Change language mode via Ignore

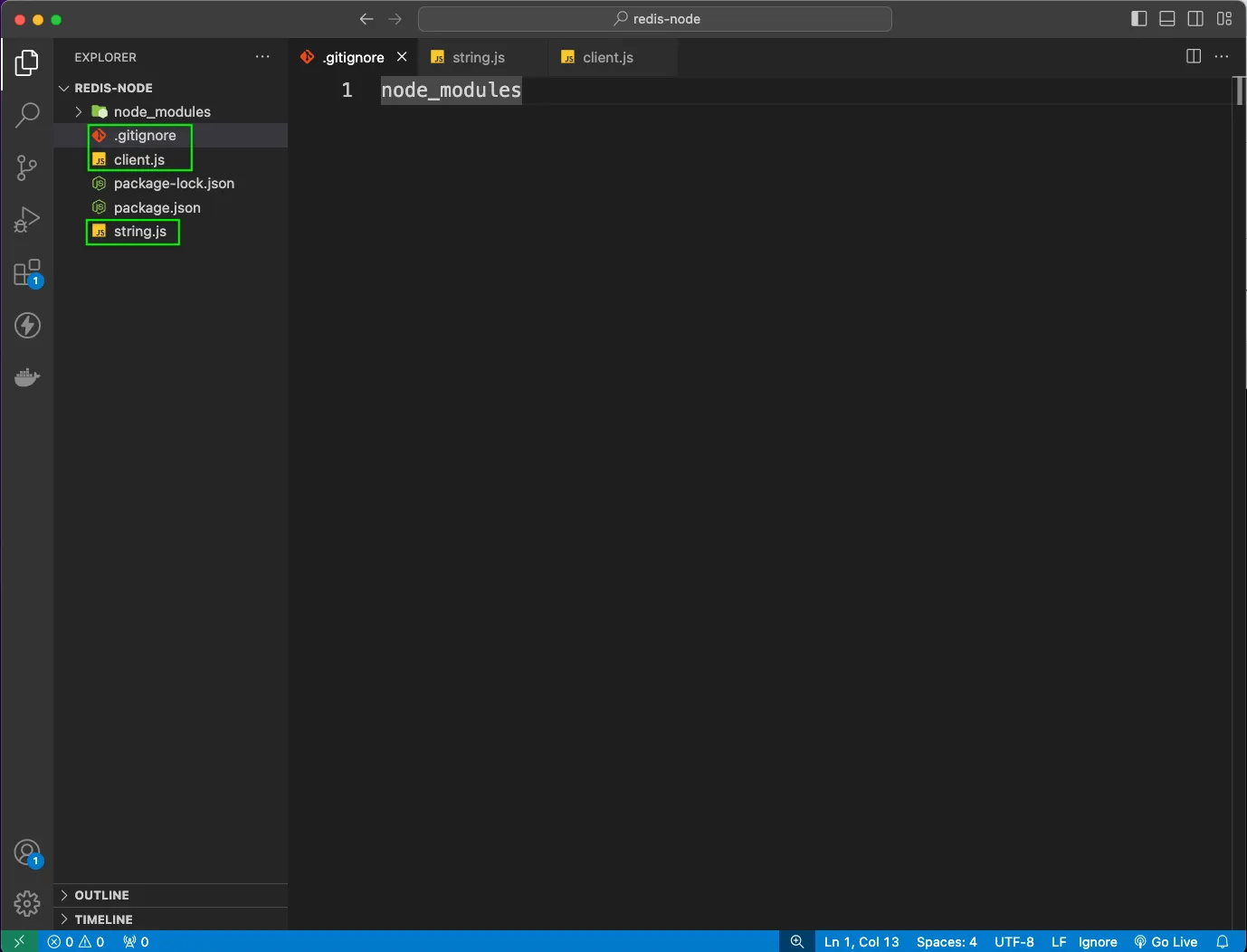coord(1098,941)
